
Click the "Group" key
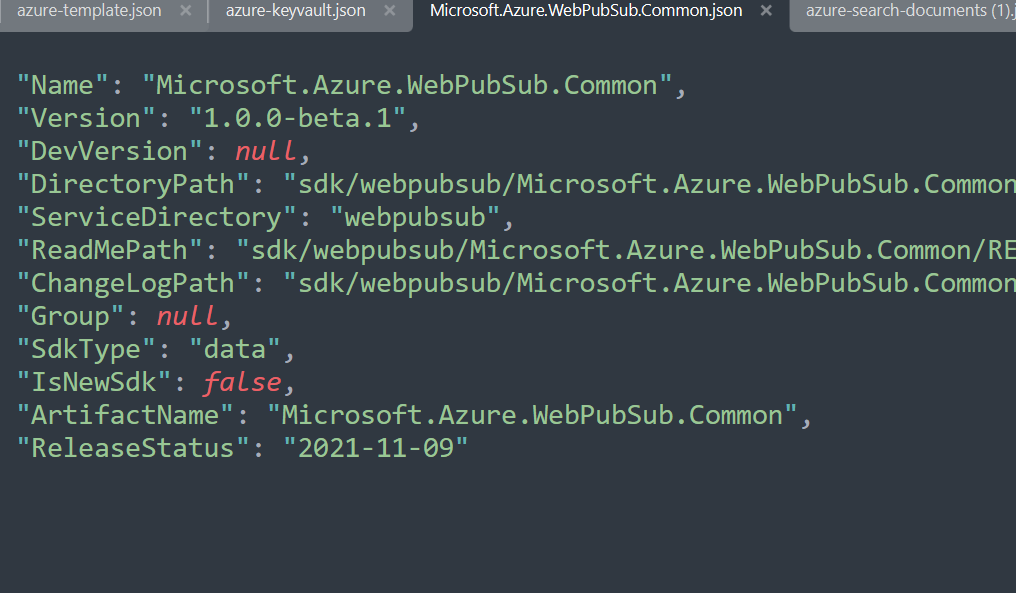pos(70,317)
